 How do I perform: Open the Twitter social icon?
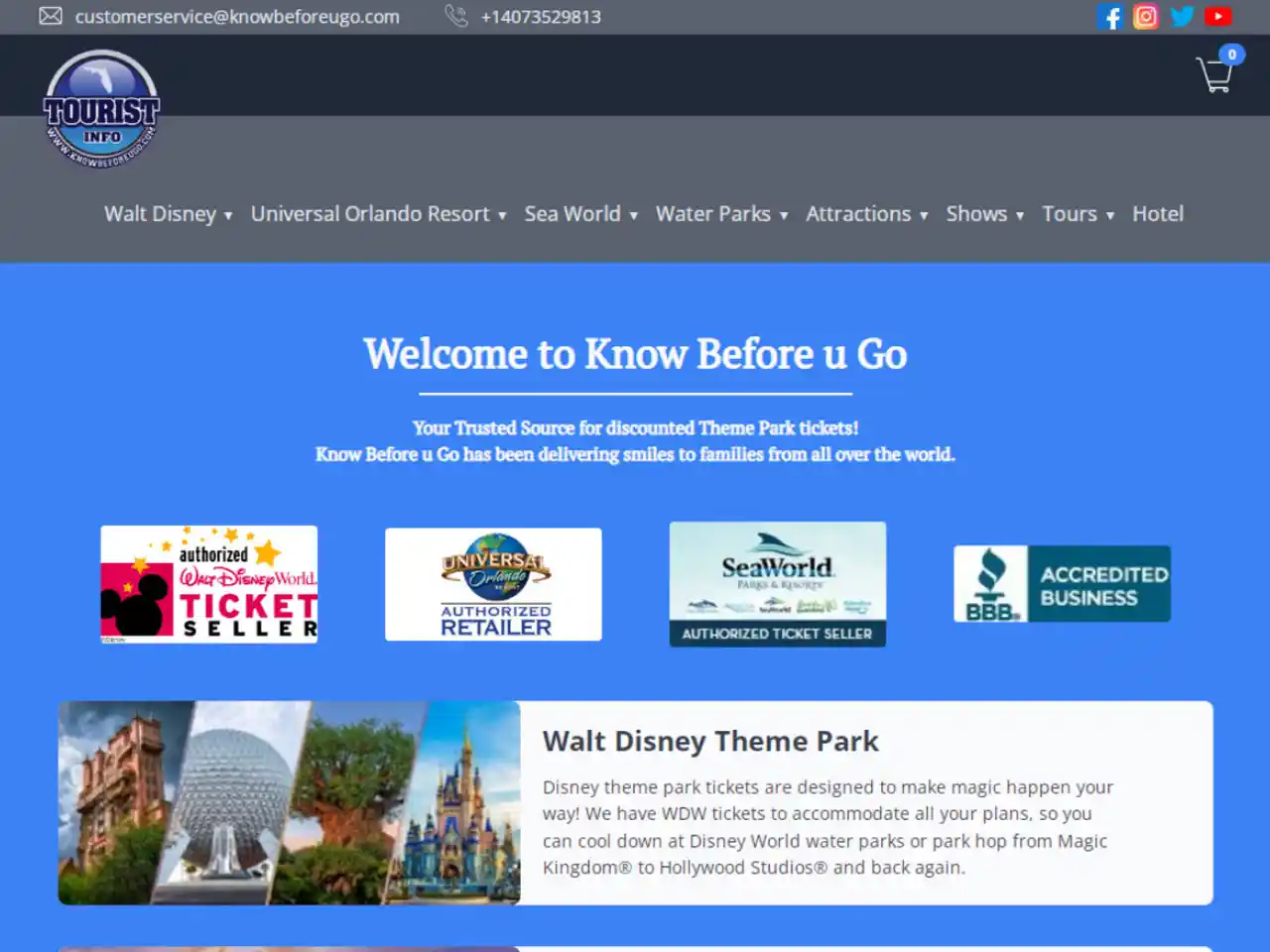click(x=1182, y=16)
